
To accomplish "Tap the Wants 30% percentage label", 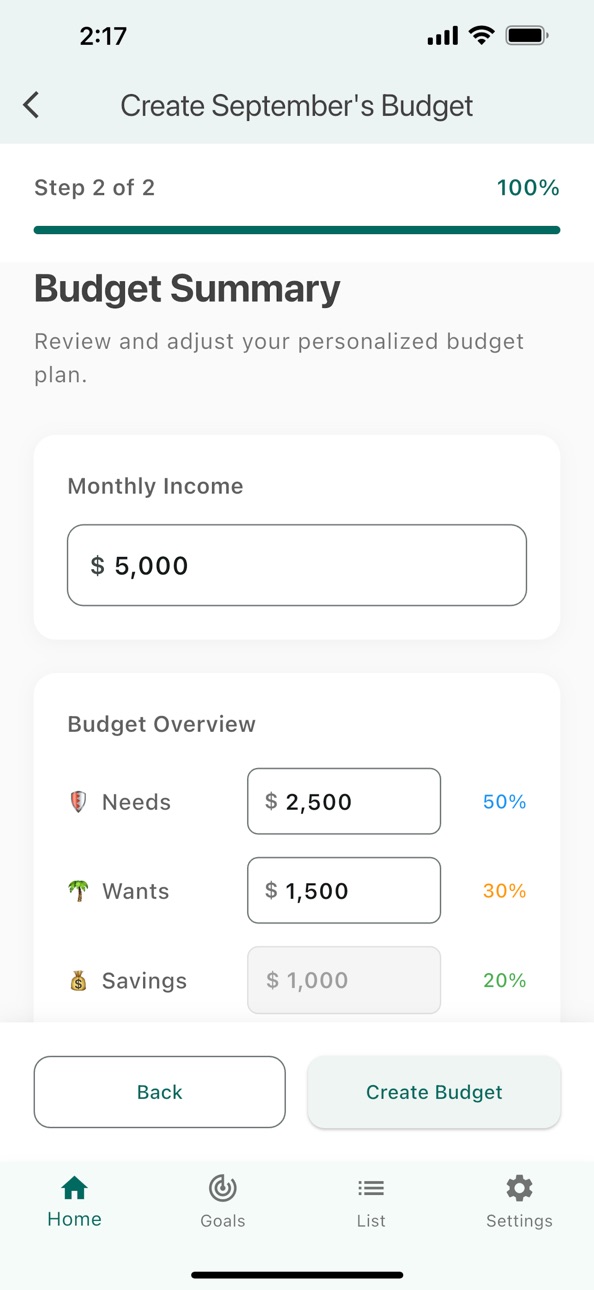I will 504,891.
